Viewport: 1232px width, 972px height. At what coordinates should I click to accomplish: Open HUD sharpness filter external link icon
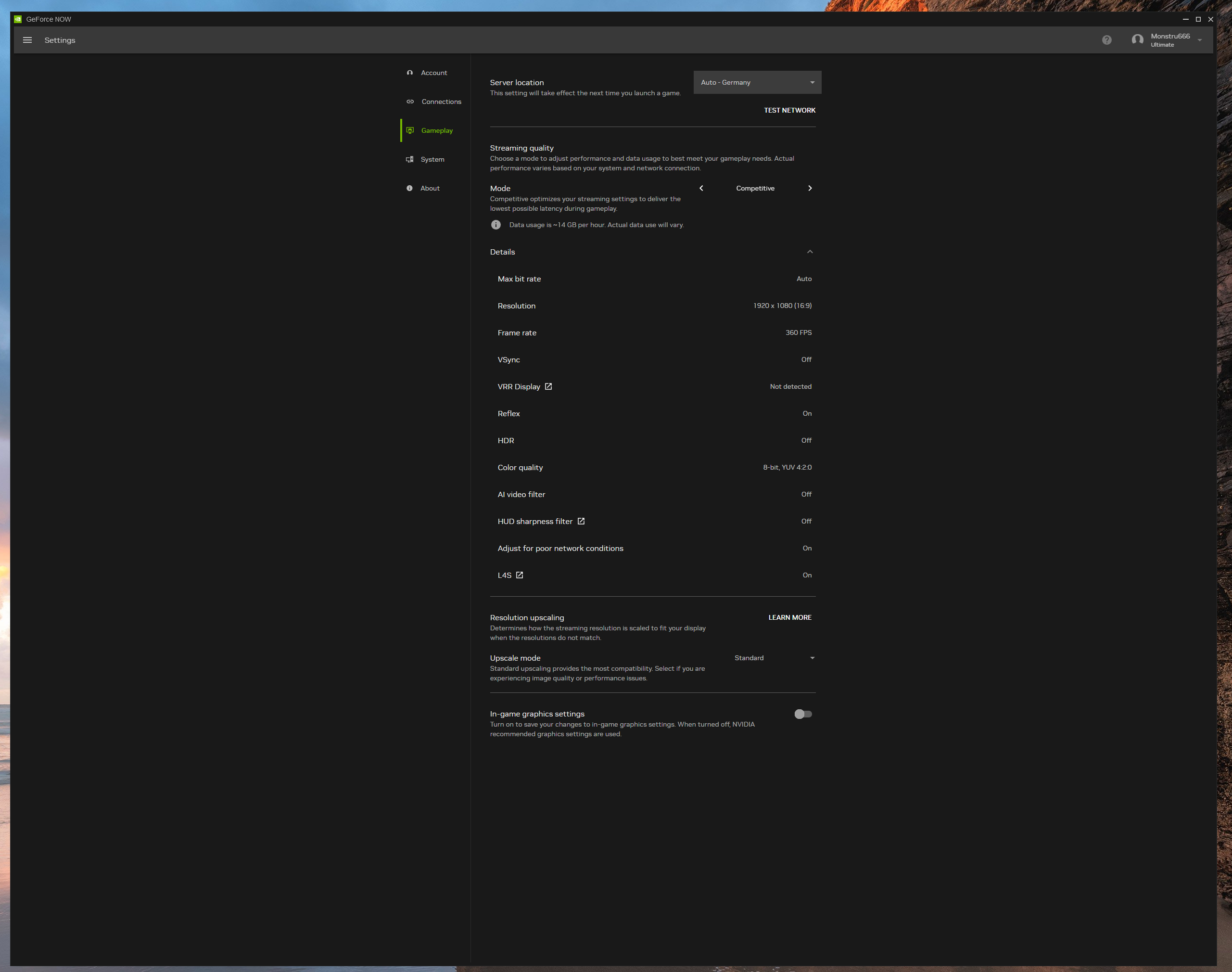coord(581,521)
